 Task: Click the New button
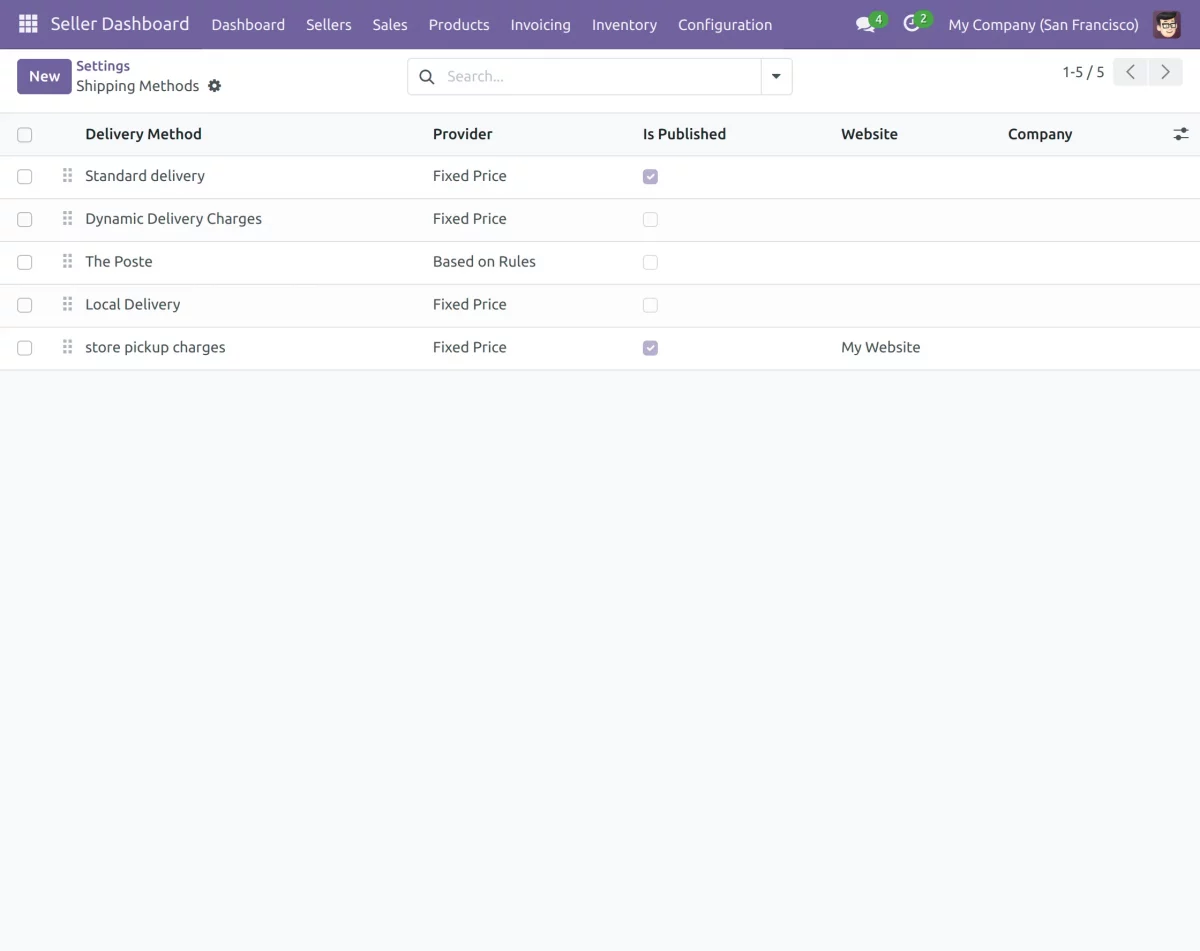[44, 76]
